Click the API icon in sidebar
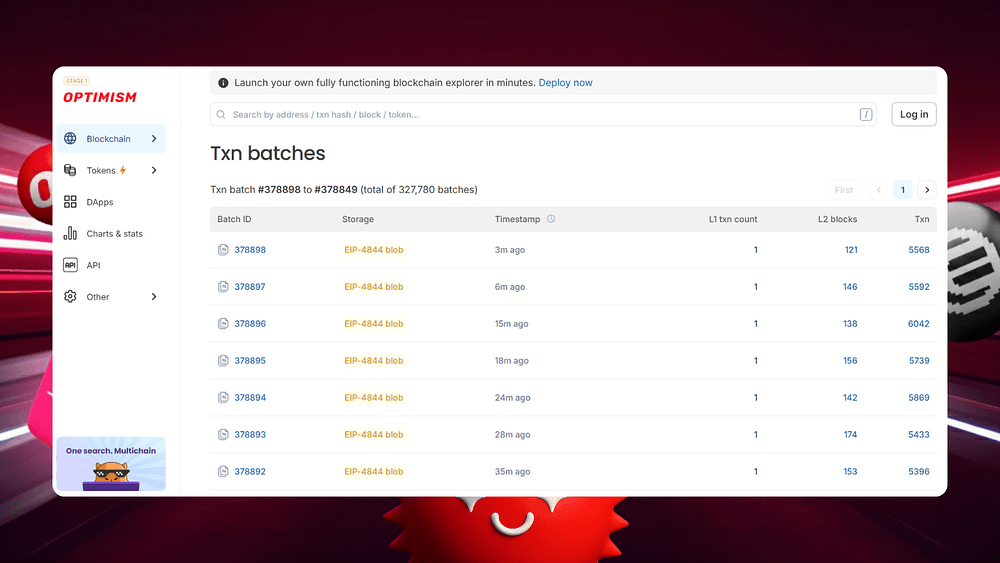Image resolution: width=1000 pixels, height=563 pixels. (x=70, y=265)
